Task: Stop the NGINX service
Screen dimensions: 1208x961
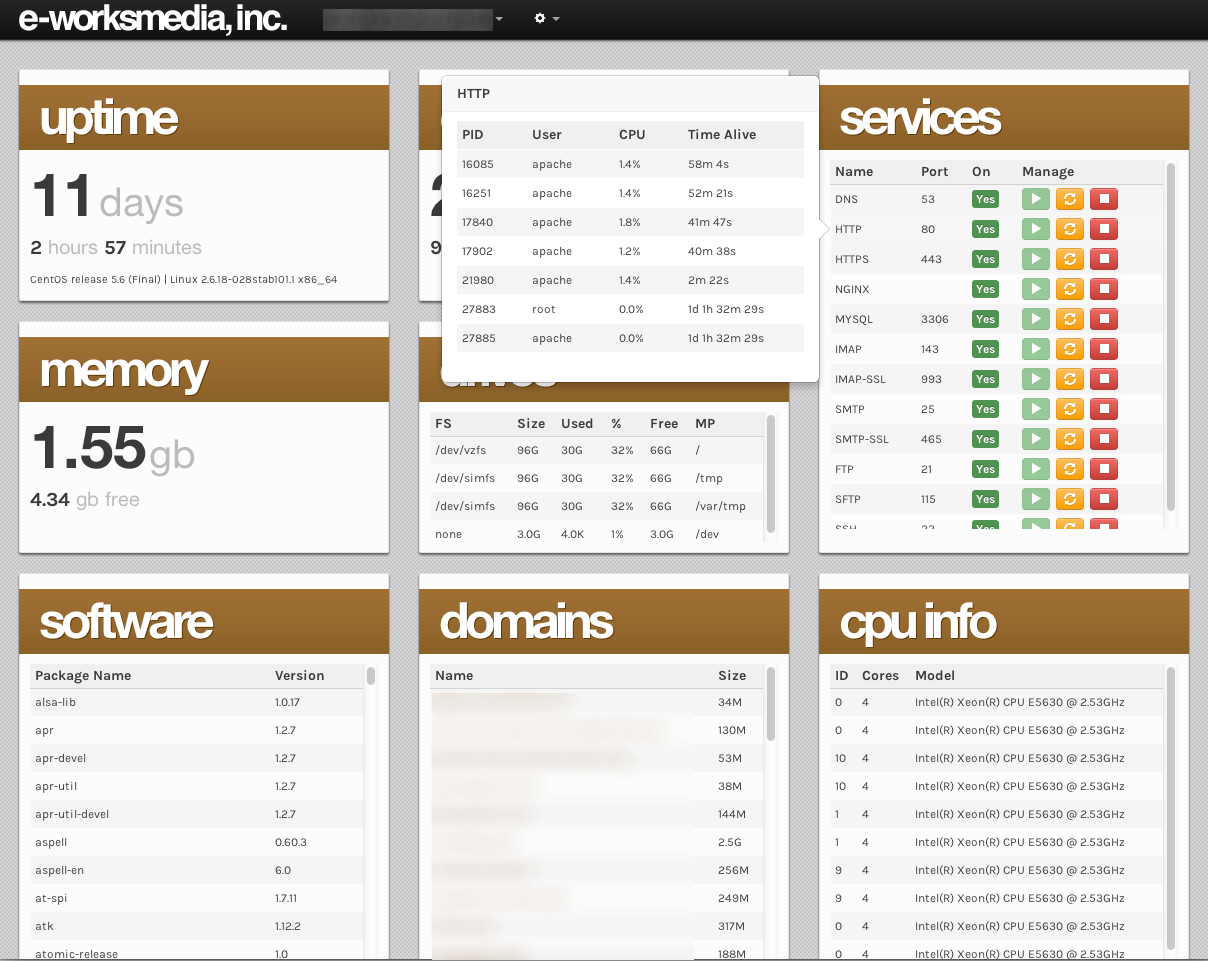Action: (x=1103, y=289)
